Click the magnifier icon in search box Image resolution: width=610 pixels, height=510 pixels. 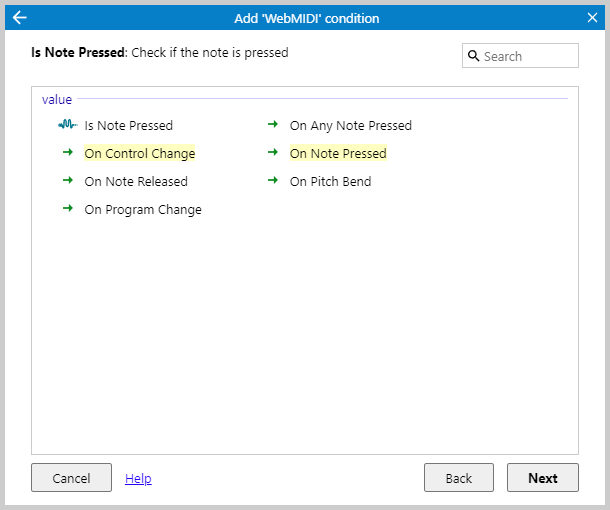pos(474,56)
